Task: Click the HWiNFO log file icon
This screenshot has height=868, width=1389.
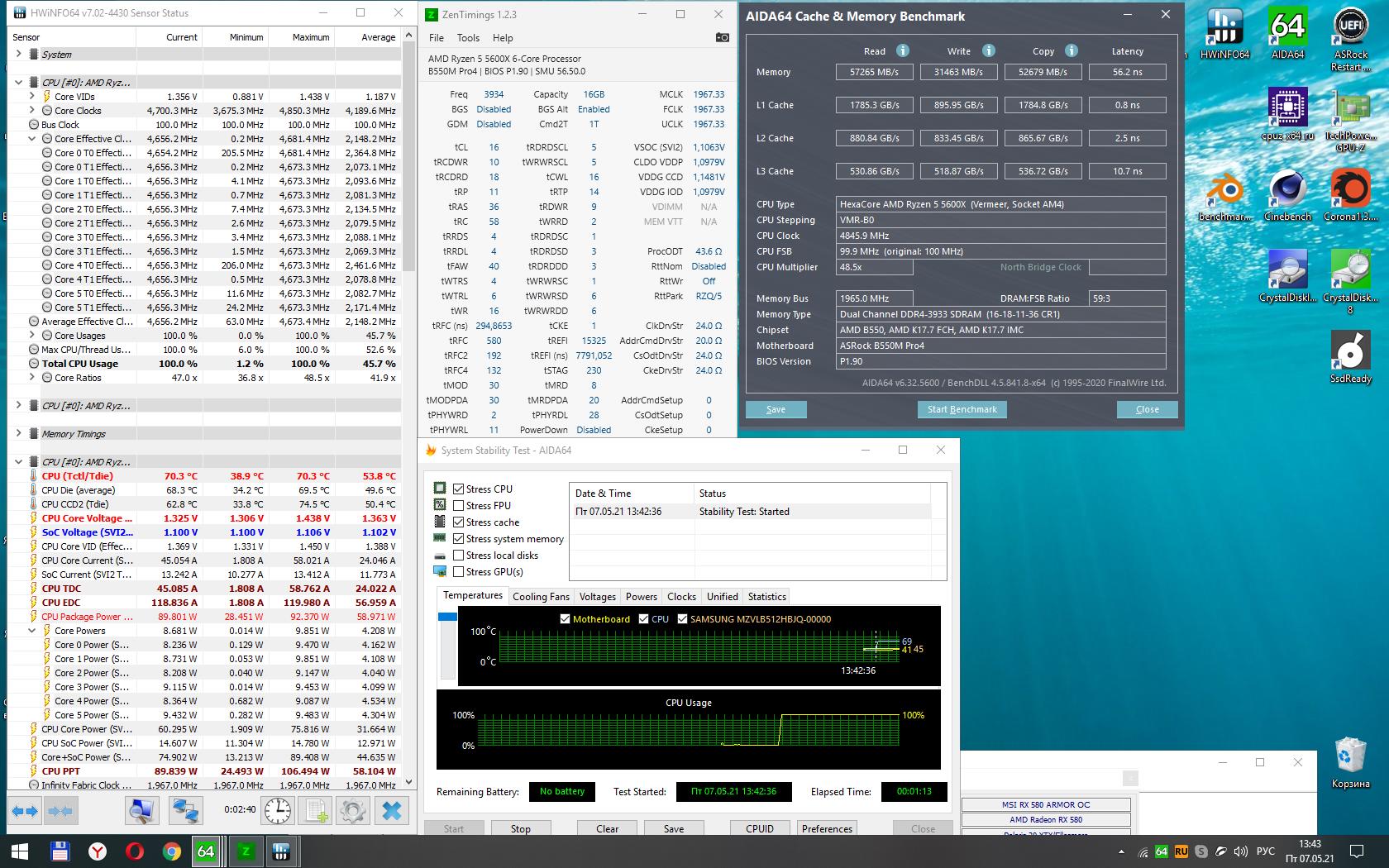Action: click(x=316, y=811)
